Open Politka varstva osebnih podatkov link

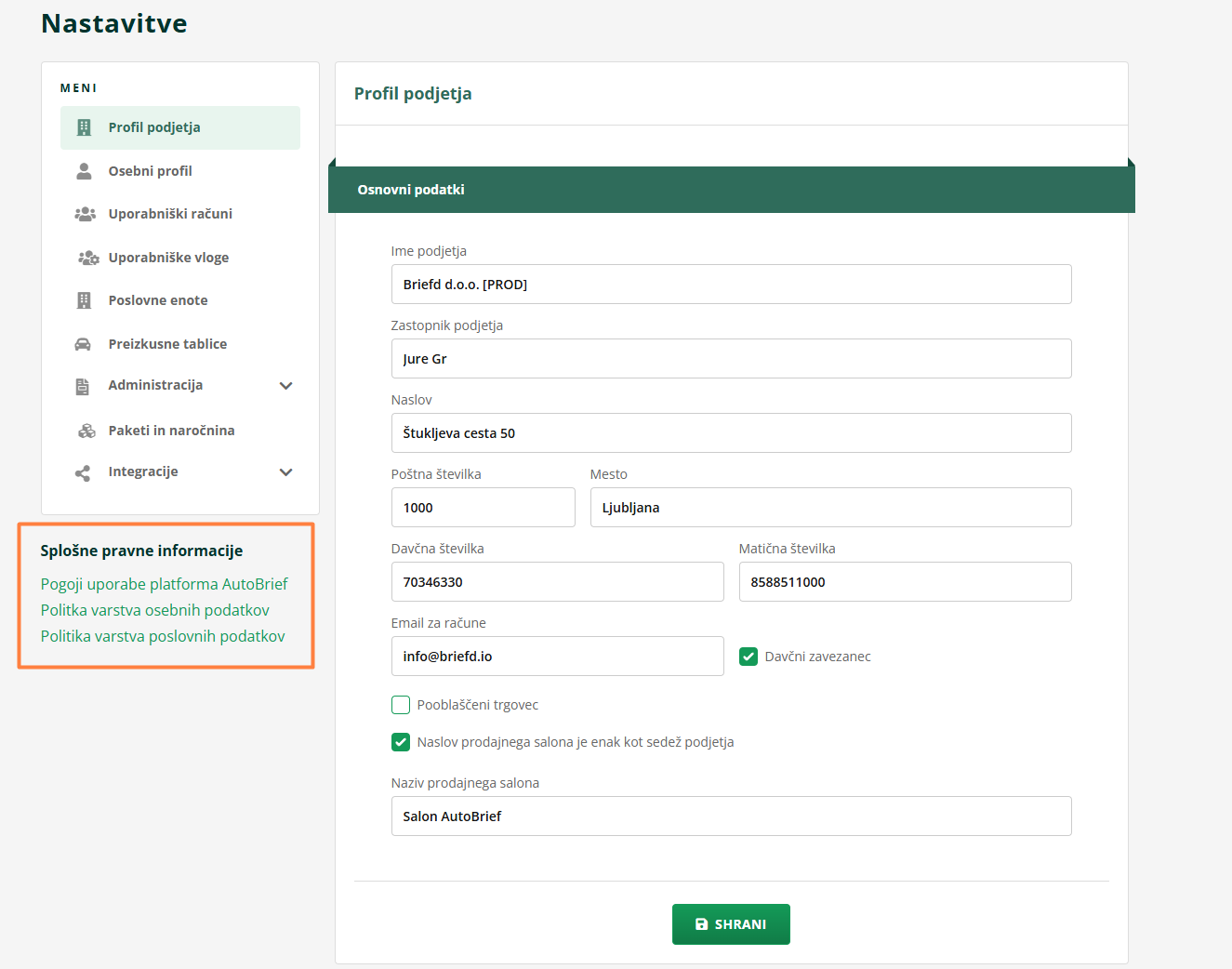point(154,610)
